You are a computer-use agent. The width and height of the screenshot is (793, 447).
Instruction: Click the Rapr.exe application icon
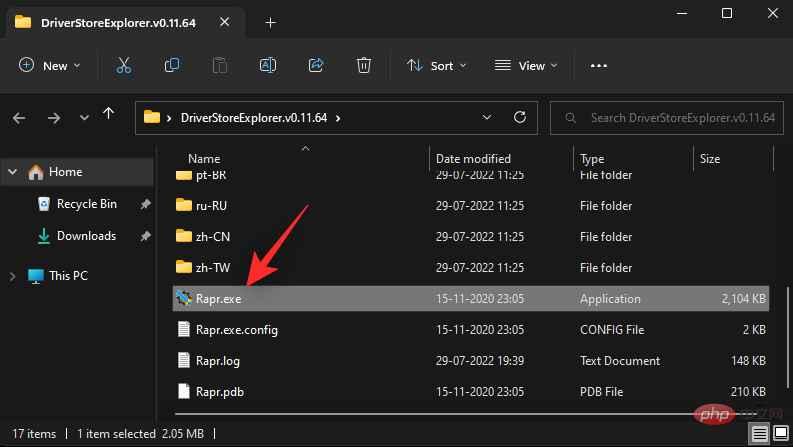point(184,298)
